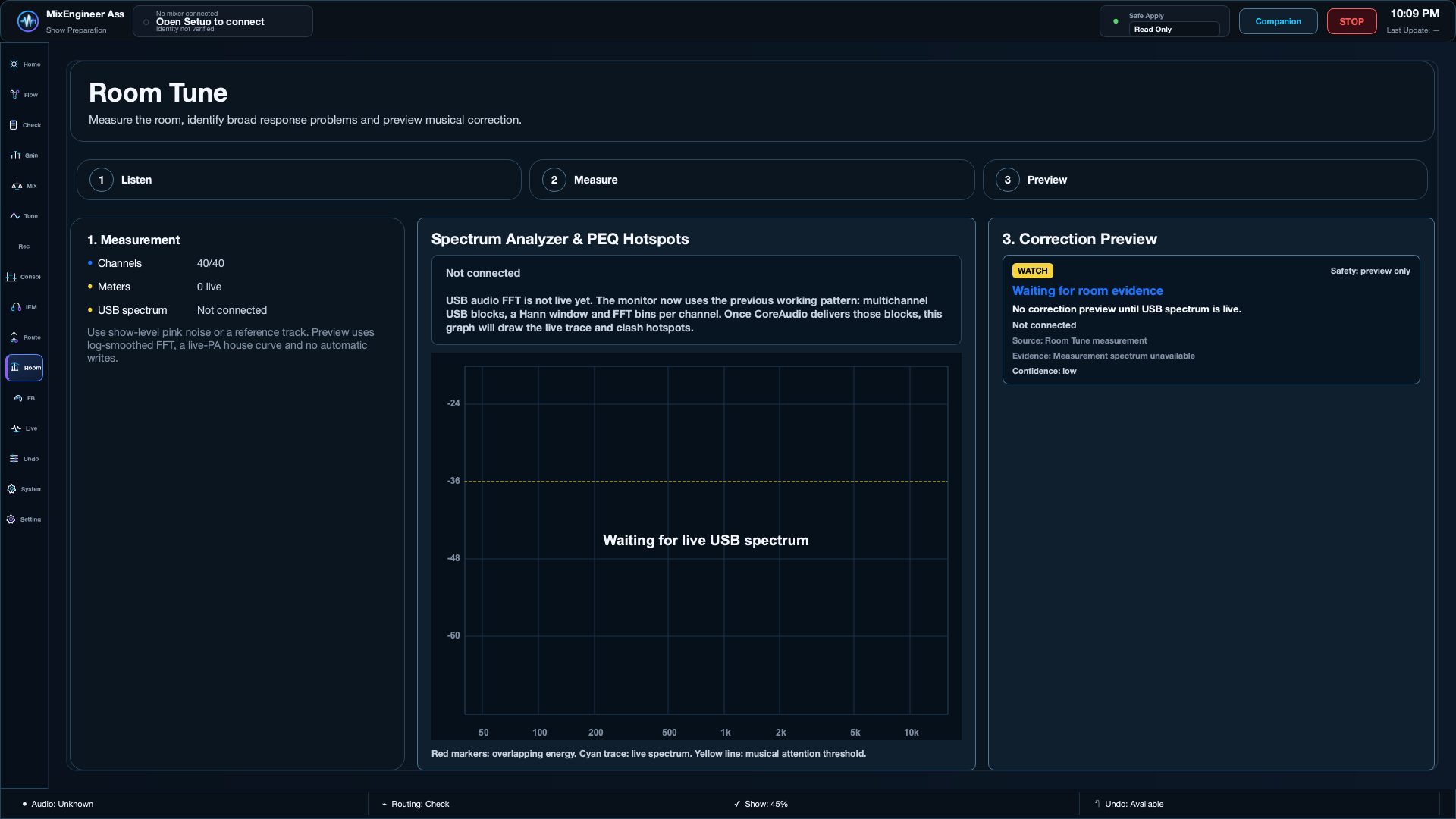The image size is (1456, 819).
Task: Open the IEM headphones section
Action: tap(24, 307)
